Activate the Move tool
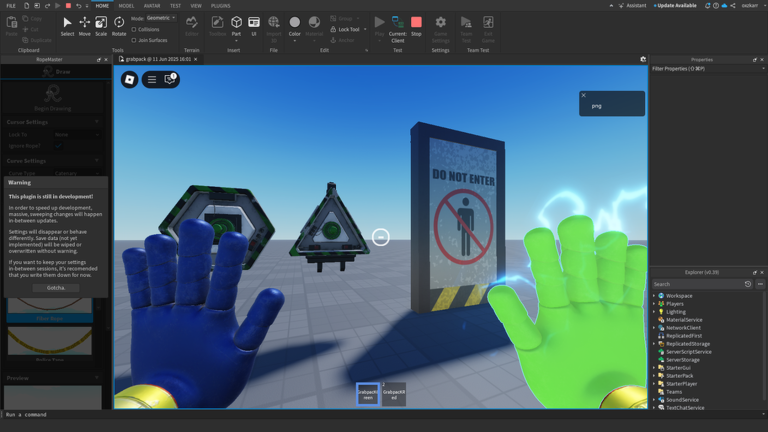 pyautogui.click(x=84, y=26)
